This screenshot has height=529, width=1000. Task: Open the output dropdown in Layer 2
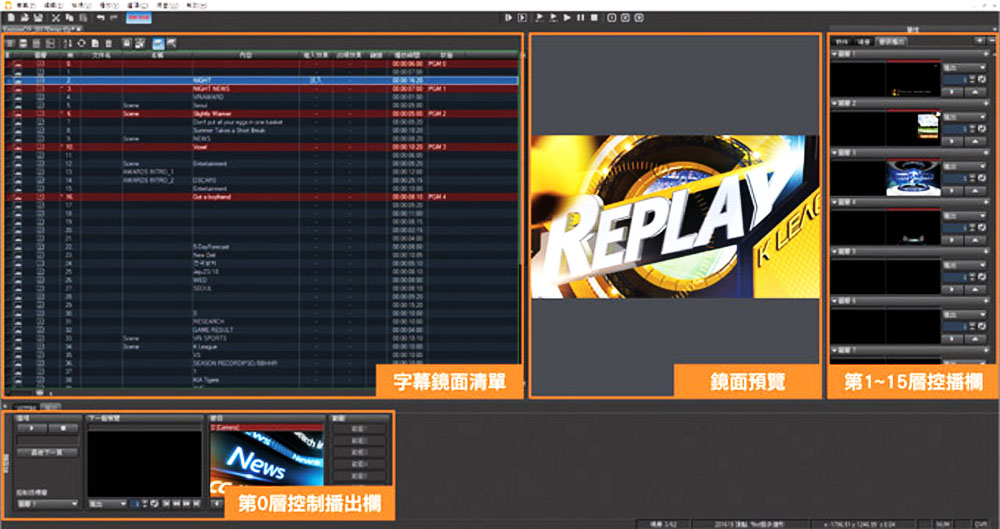tap(965, 117)
